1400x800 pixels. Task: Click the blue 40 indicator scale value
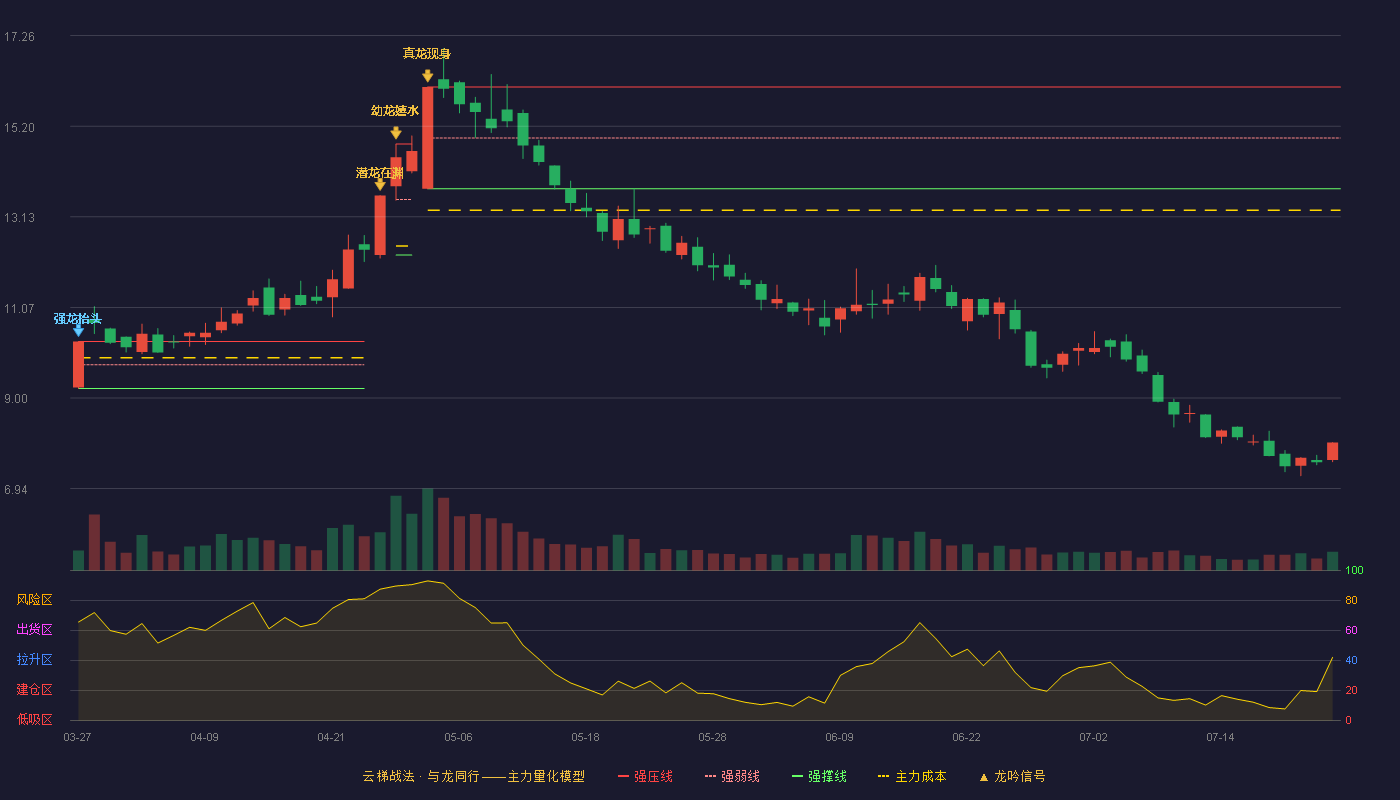coord(1351,660)
